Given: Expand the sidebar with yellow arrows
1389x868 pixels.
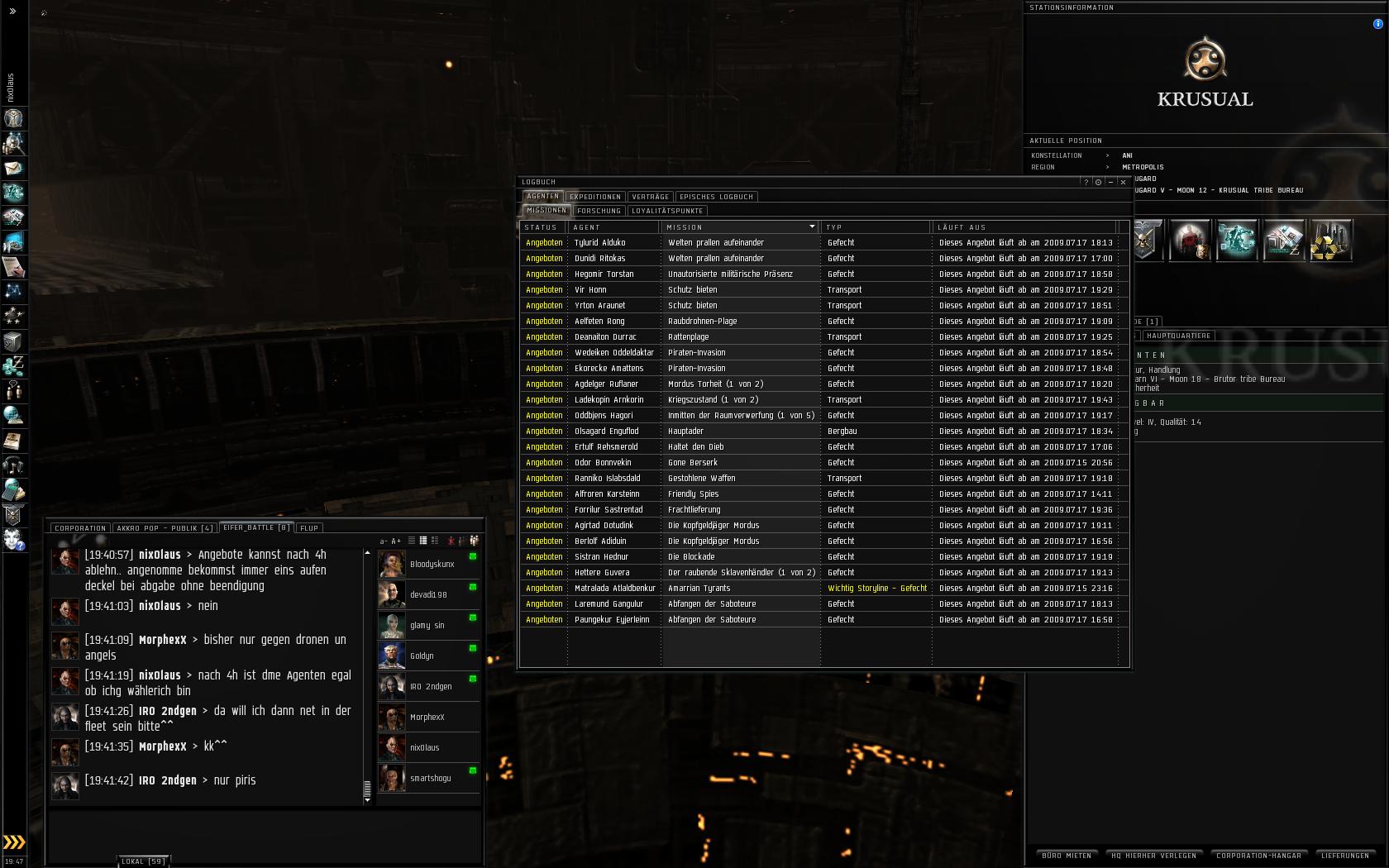Looking at the screenshot, I should coord(14,842).
